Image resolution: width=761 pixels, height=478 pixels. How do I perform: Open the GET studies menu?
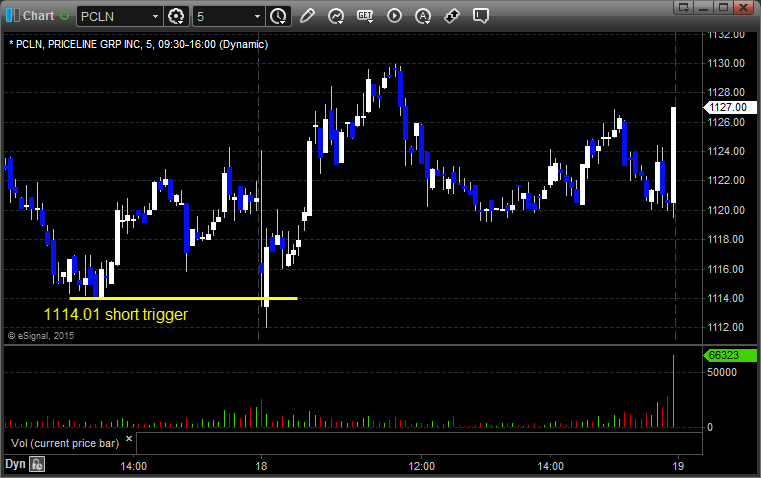click(x=365, y=16)
